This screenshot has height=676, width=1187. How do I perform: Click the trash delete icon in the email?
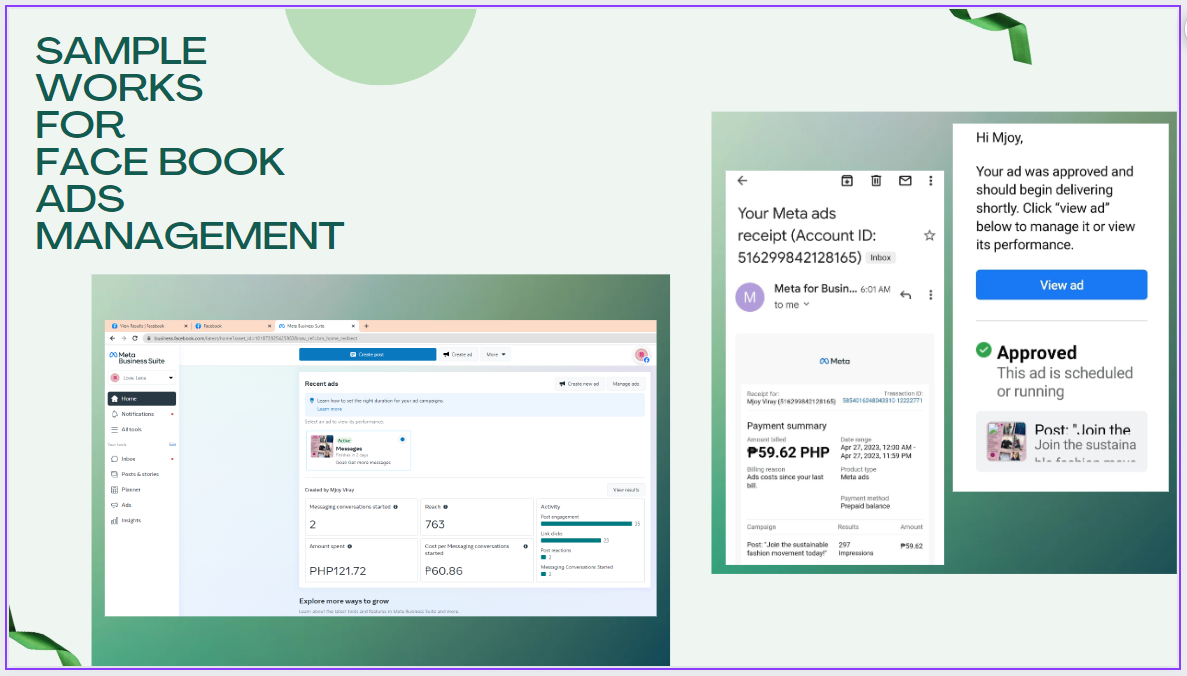(x=876, y=180)
